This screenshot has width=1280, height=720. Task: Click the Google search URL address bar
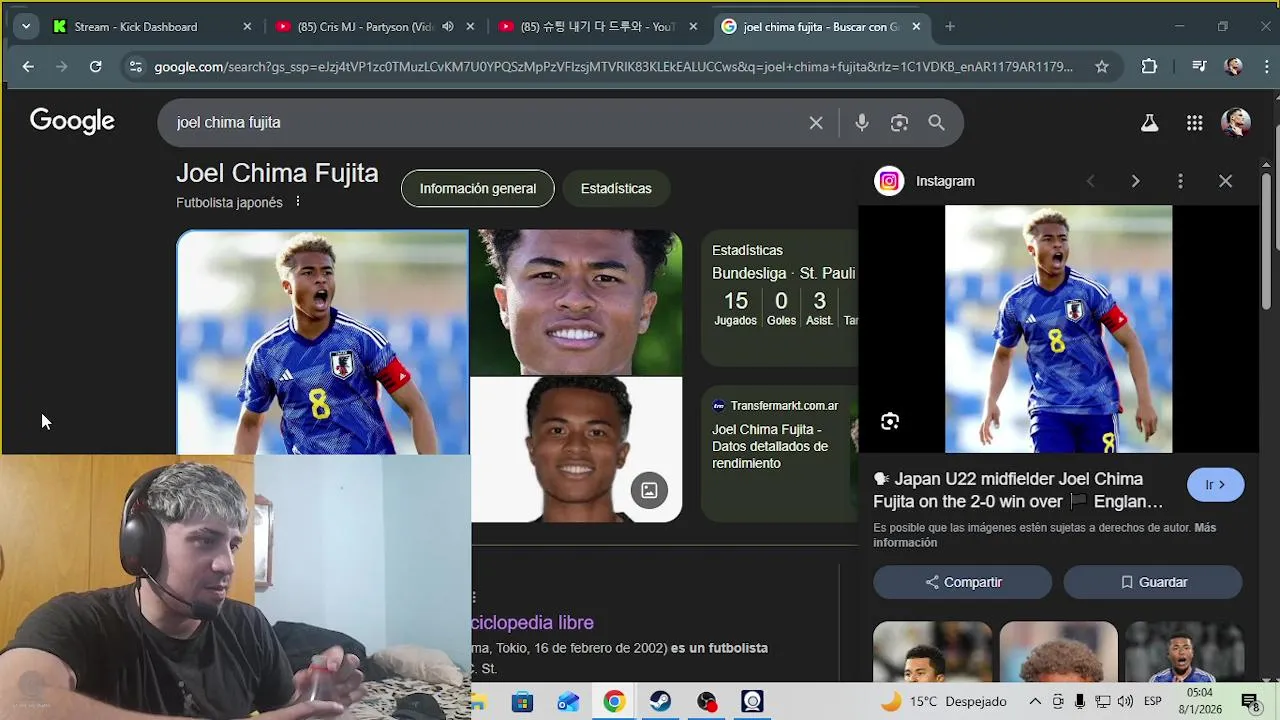tap(614, 67)
